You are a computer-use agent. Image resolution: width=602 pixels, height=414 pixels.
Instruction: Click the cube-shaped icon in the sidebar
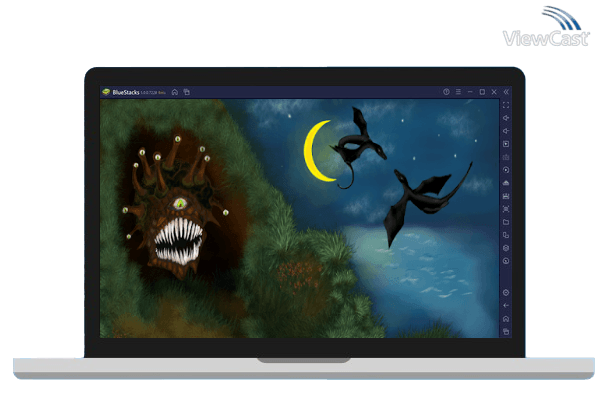click(506, 248)
